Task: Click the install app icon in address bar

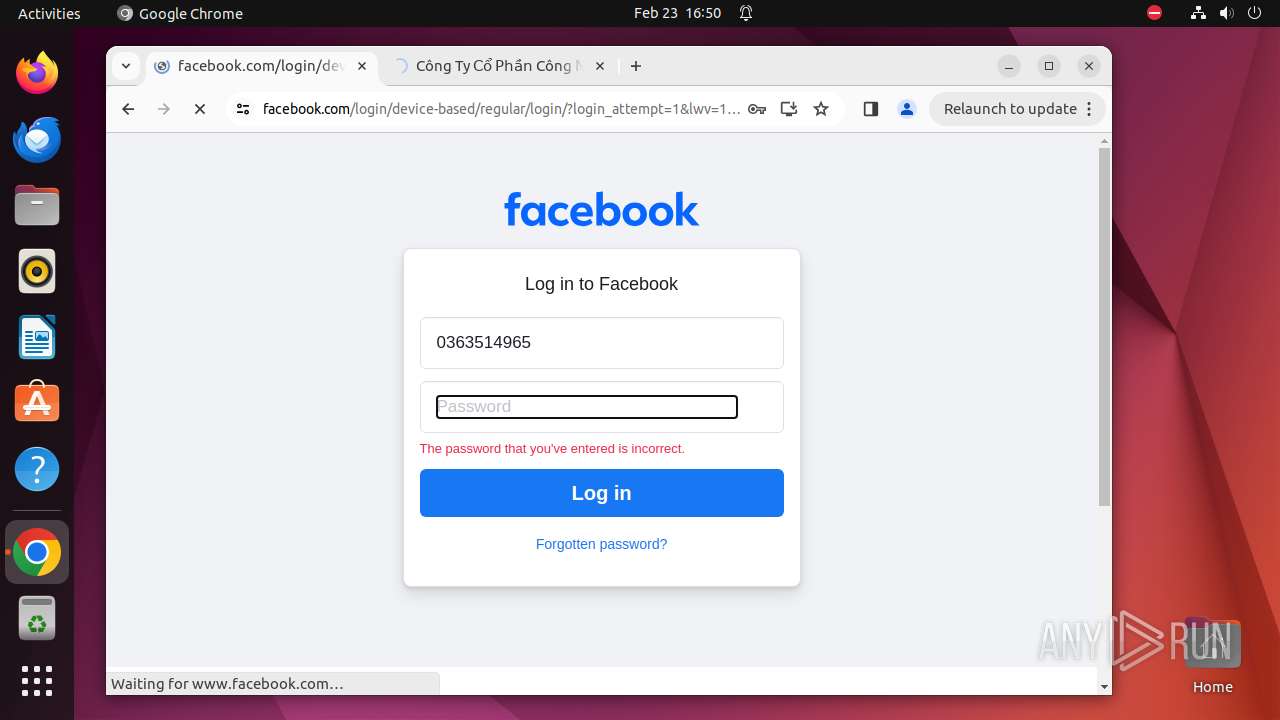Action: click(789, 109)
